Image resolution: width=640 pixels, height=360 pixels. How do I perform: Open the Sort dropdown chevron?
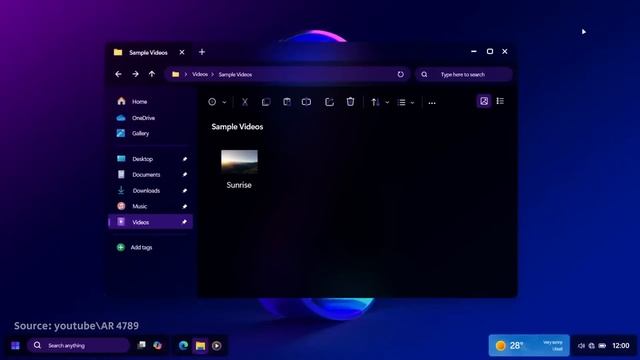387,102
